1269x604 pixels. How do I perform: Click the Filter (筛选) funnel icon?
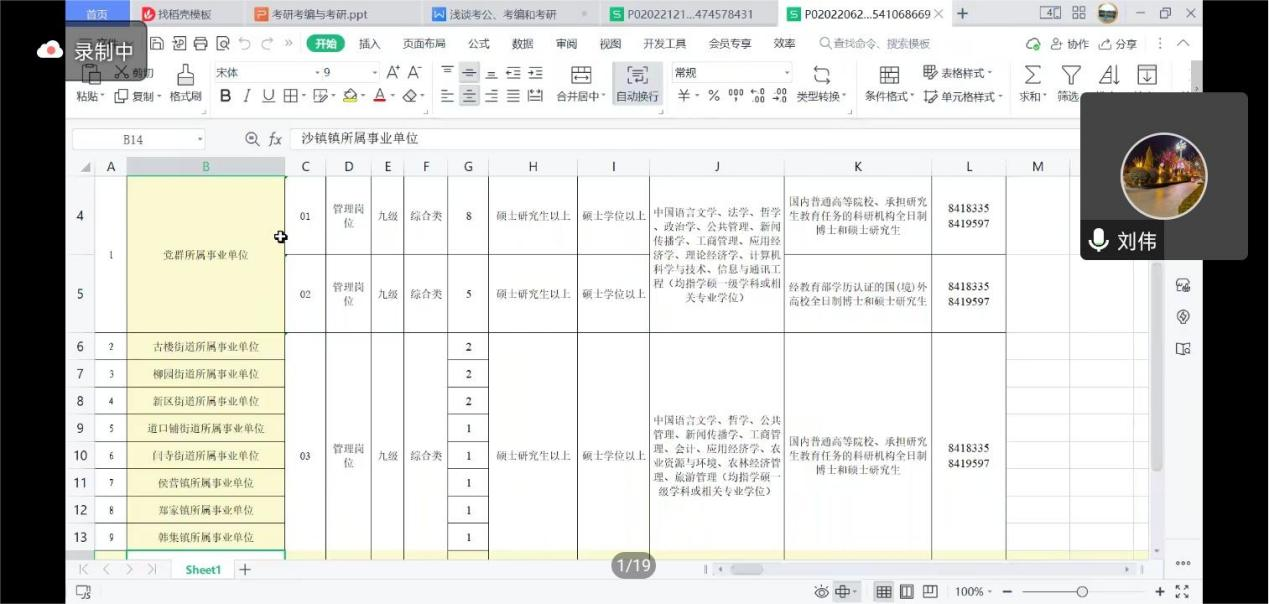tap(1070, 76)
